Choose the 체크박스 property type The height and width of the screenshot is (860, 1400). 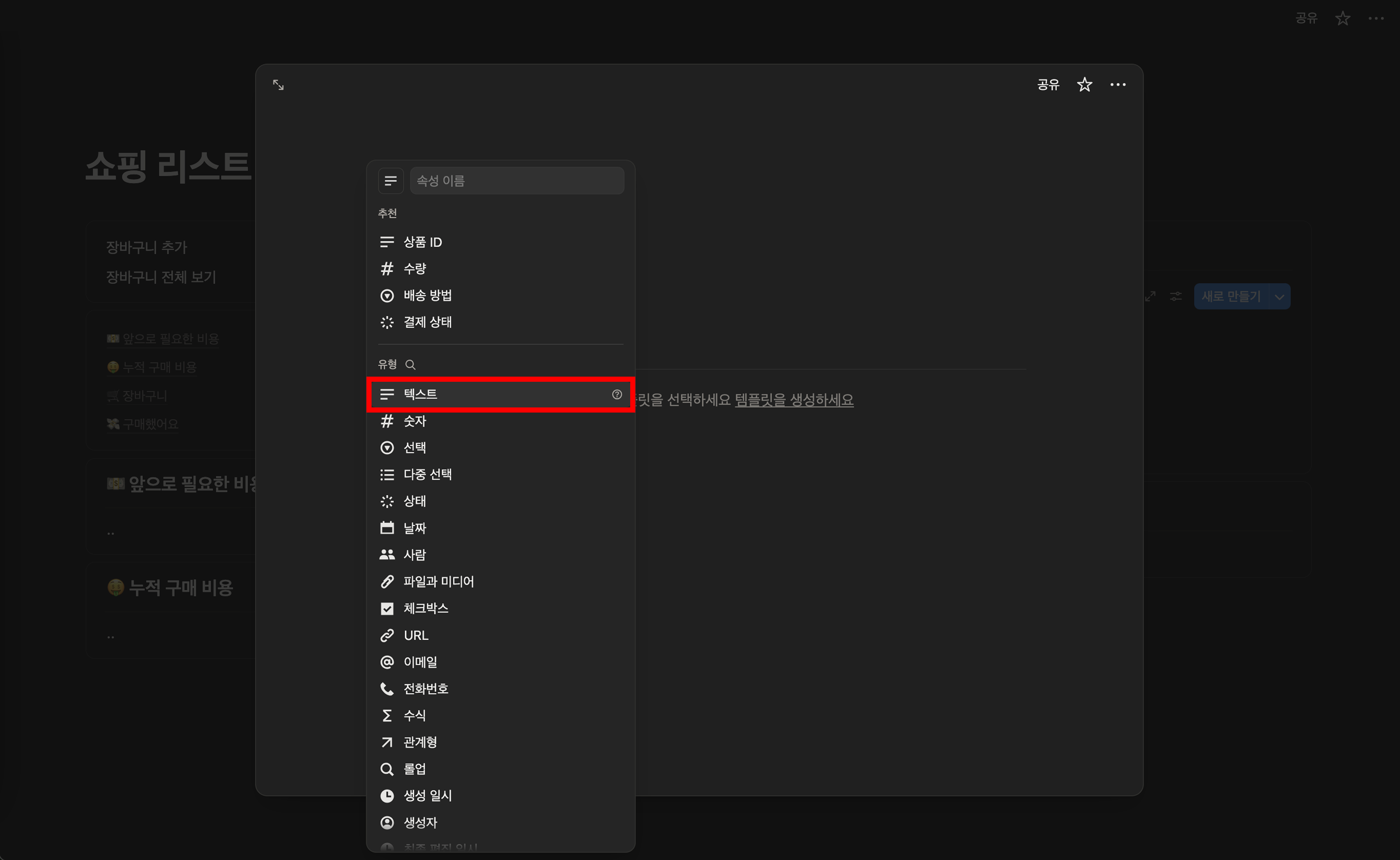coord(426,609)
